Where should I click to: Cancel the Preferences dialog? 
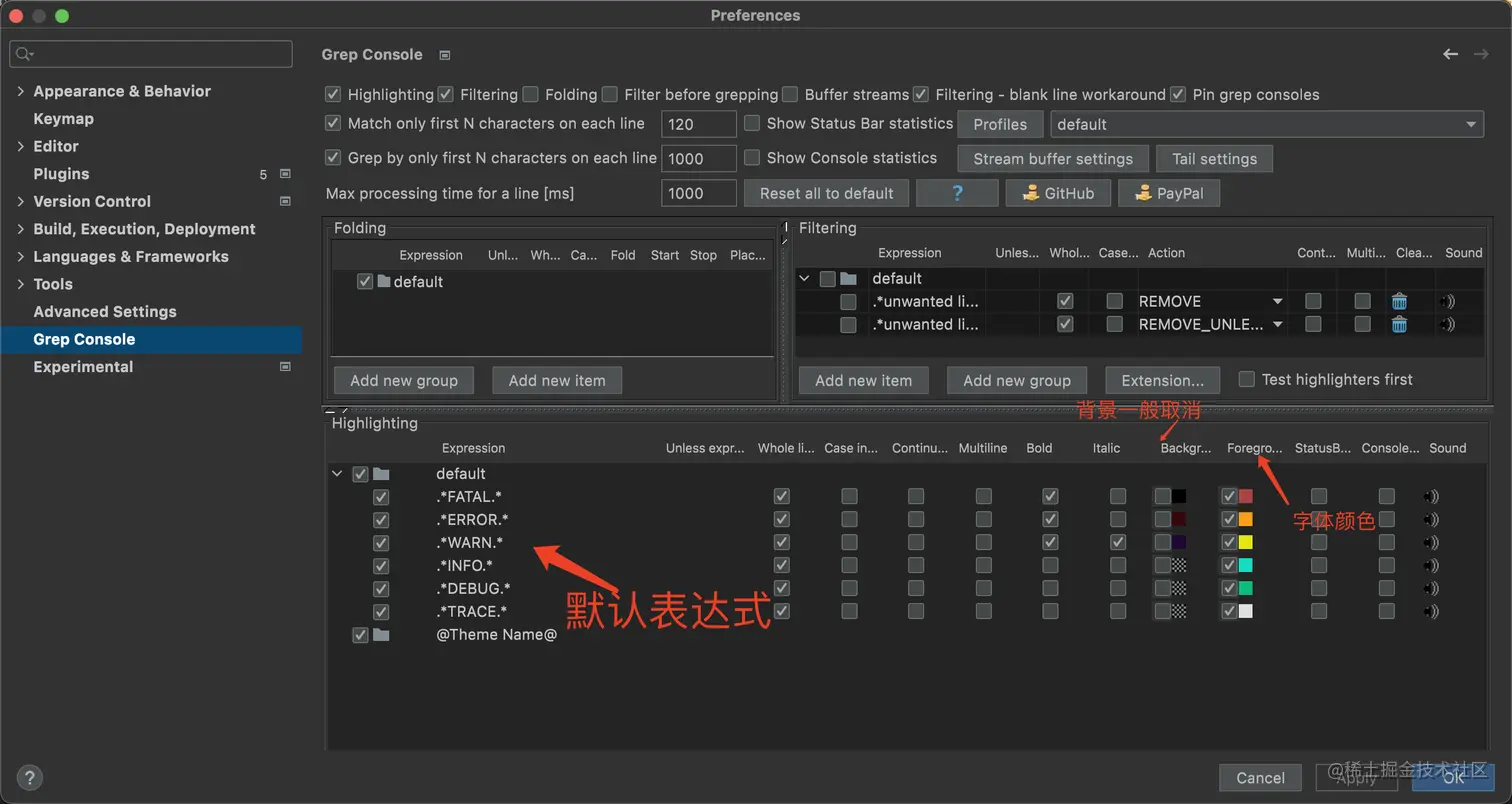point(1260,778)
